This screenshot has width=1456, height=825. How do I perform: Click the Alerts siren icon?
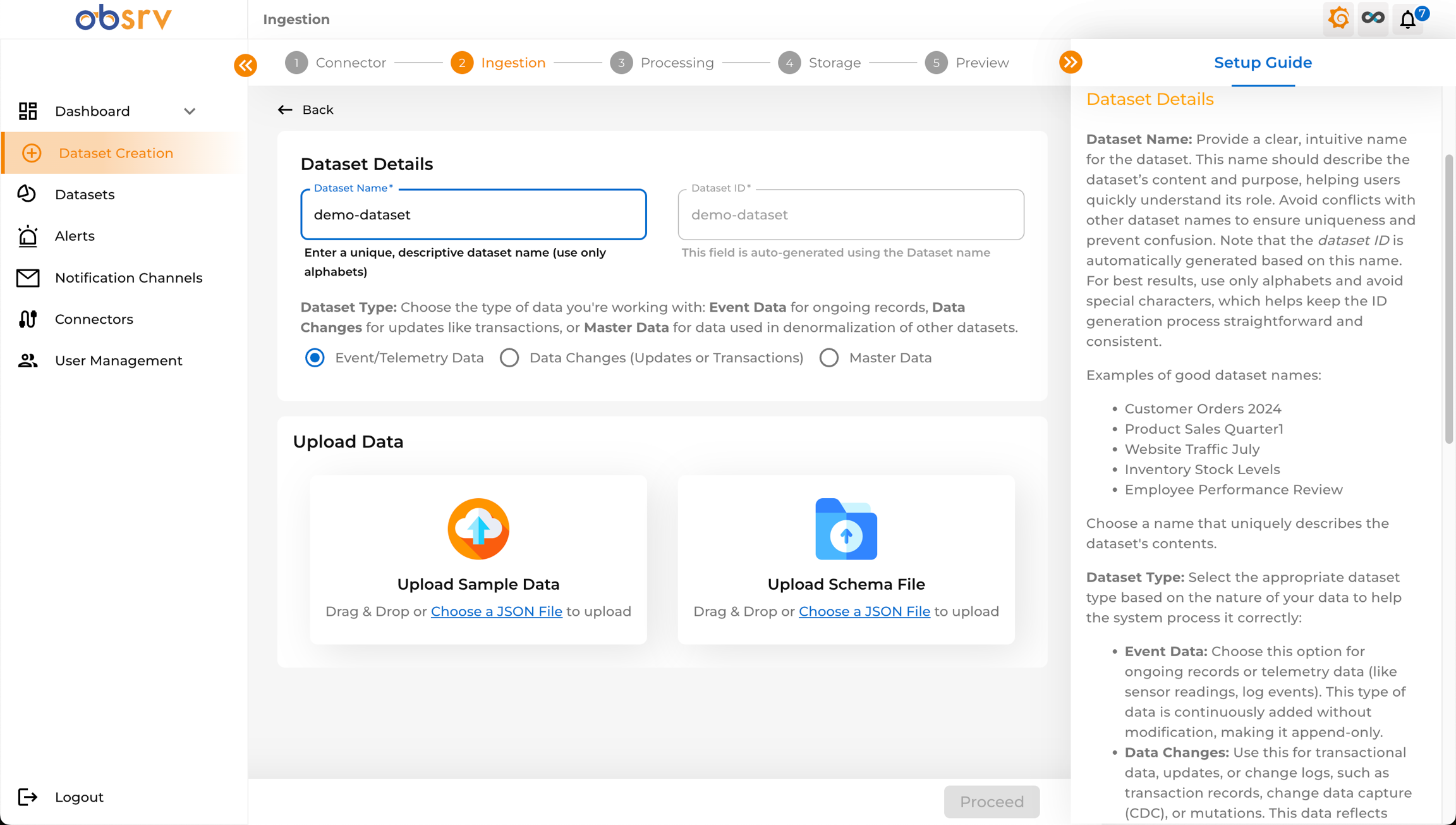pyautogui.click(x=28, y=236)
